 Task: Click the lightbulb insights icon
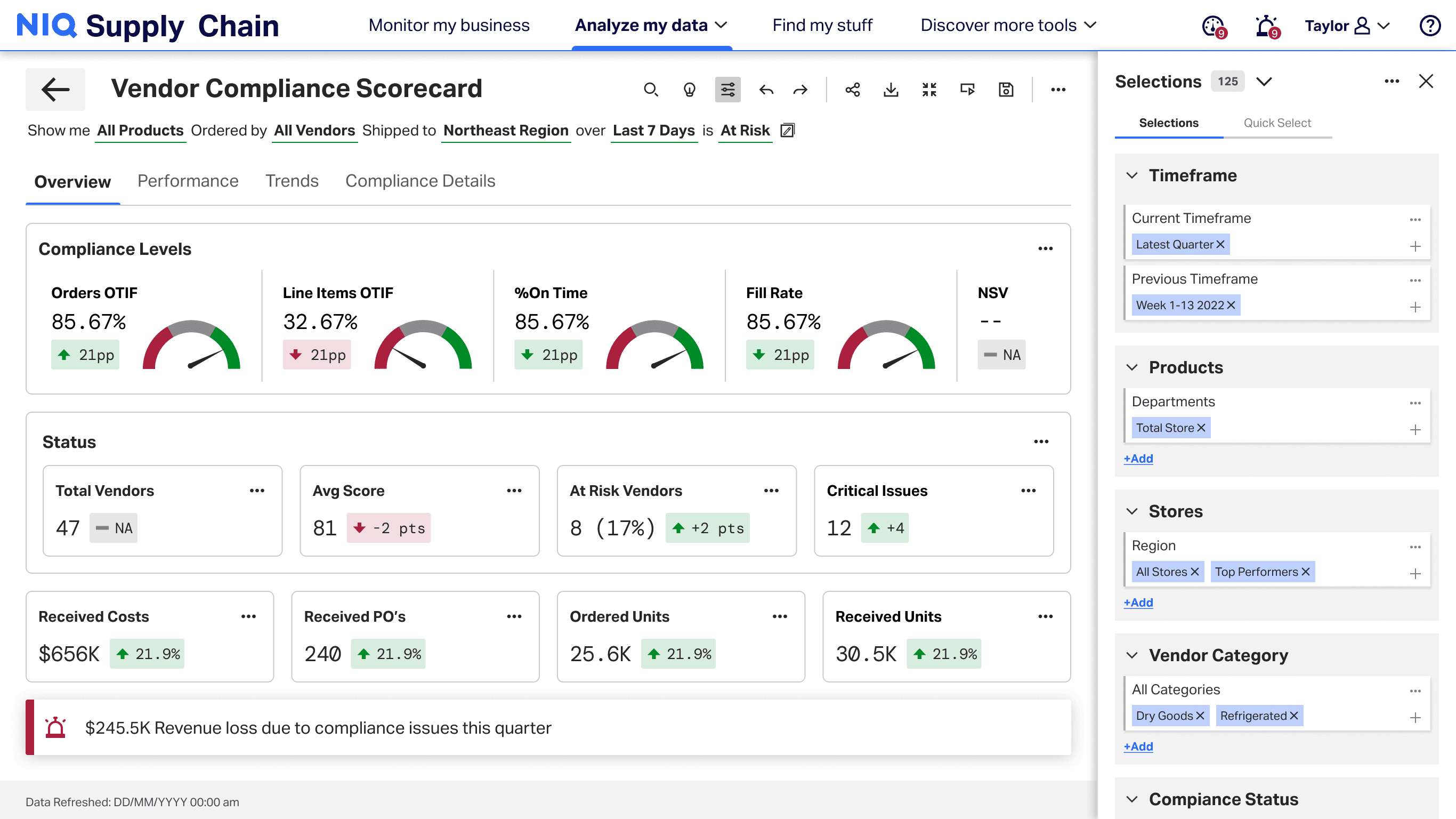coord(690,90)
